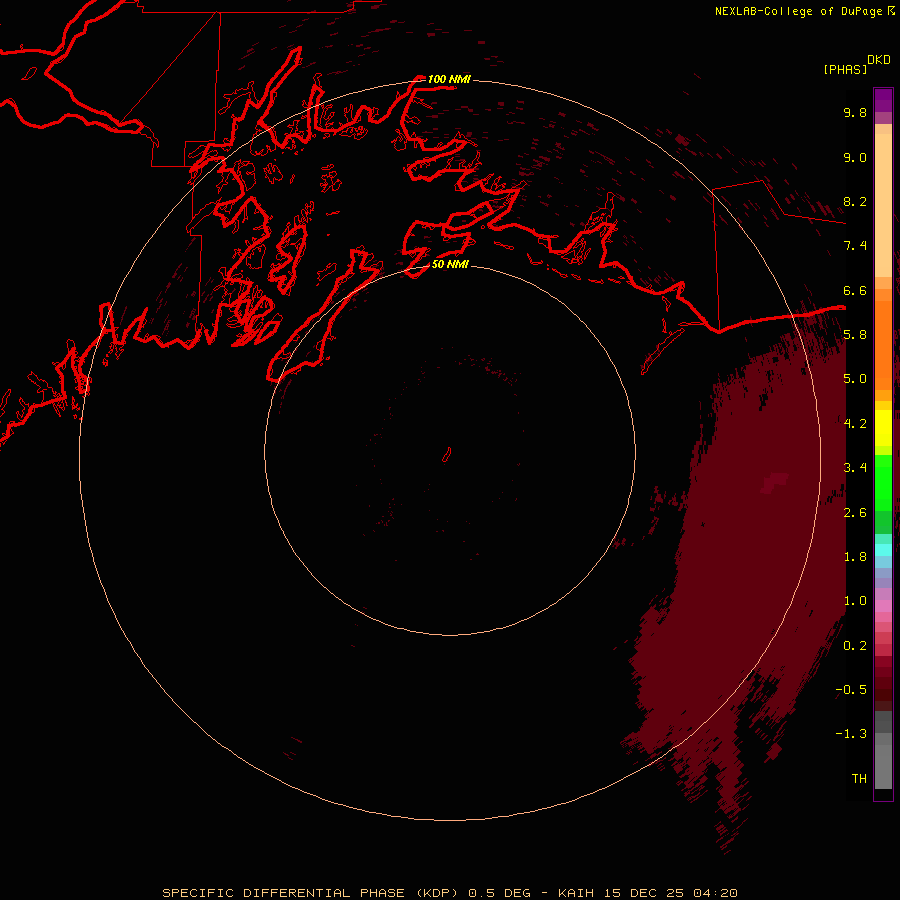Image resolution: width=900 pixels, height=900 pixels.
Task: Click the 5.8 scale value
Action: point(855,335)
